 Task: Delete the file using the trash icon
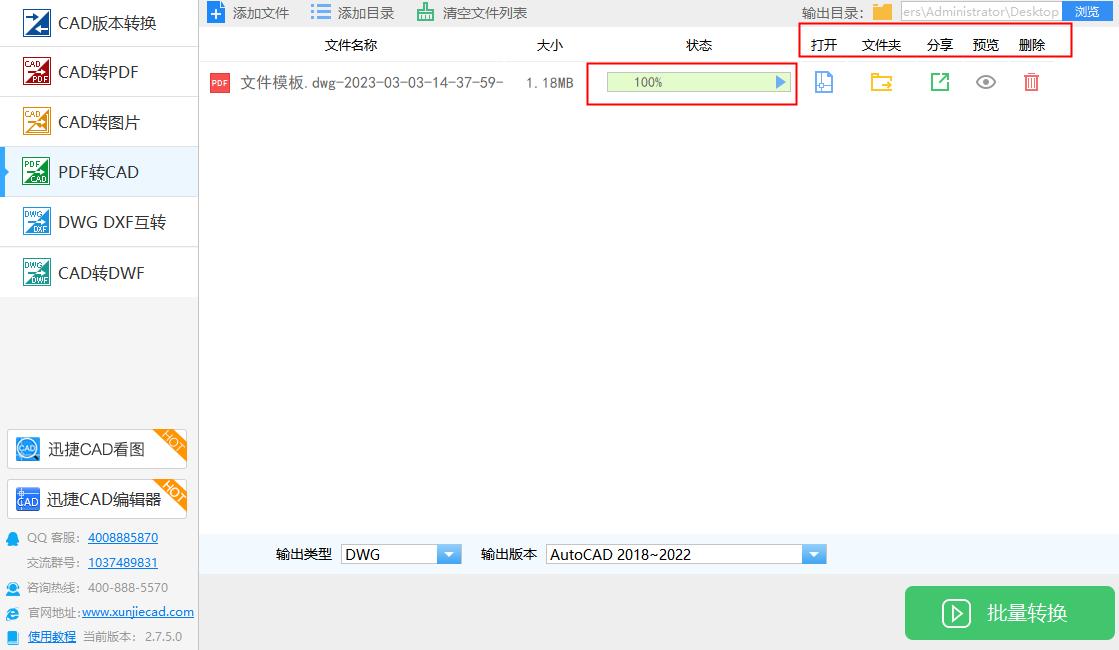pyautogui.click(x=1032, y=82)
